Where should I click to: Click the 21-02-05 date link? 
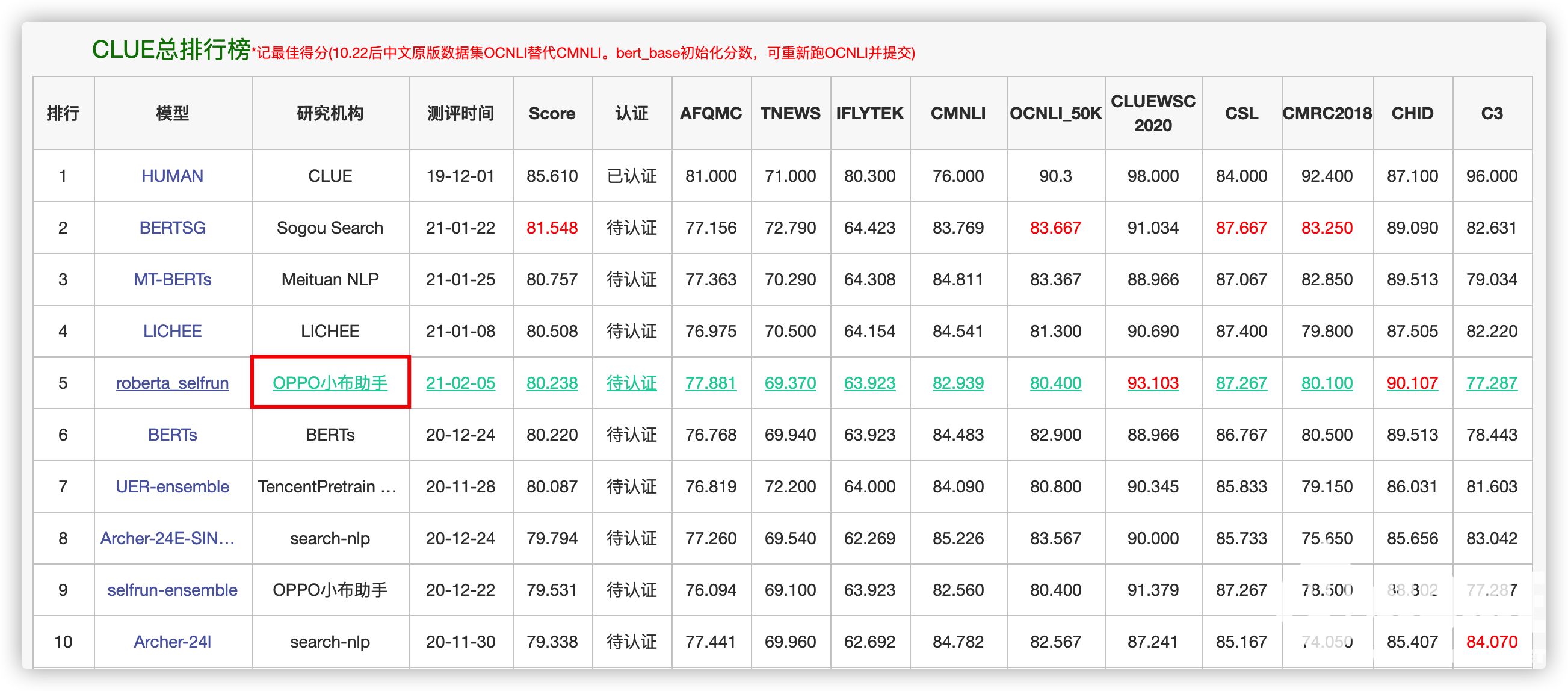(460, 383)
